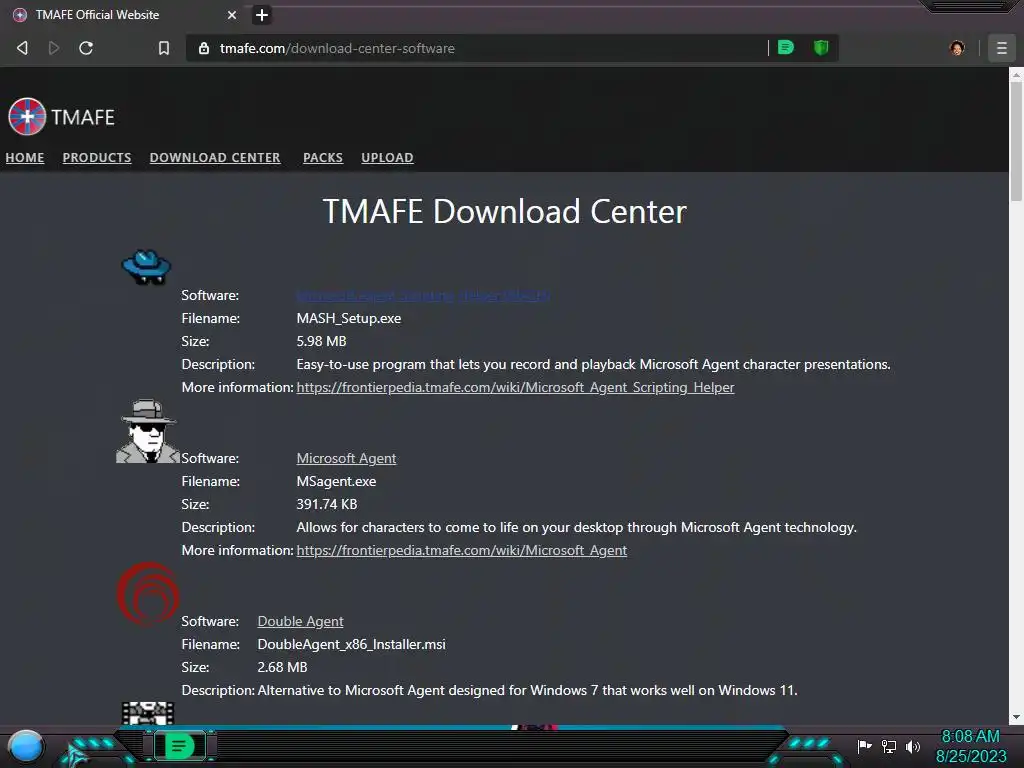The image size is (1024, 768).
Task: Open the DOWNLOAD CENTER menu item
Action: [x=215, y=157]
